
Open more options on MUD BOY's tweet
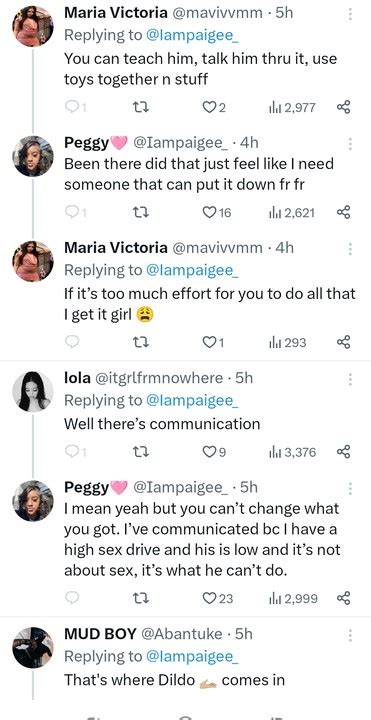tap(350, 636)
